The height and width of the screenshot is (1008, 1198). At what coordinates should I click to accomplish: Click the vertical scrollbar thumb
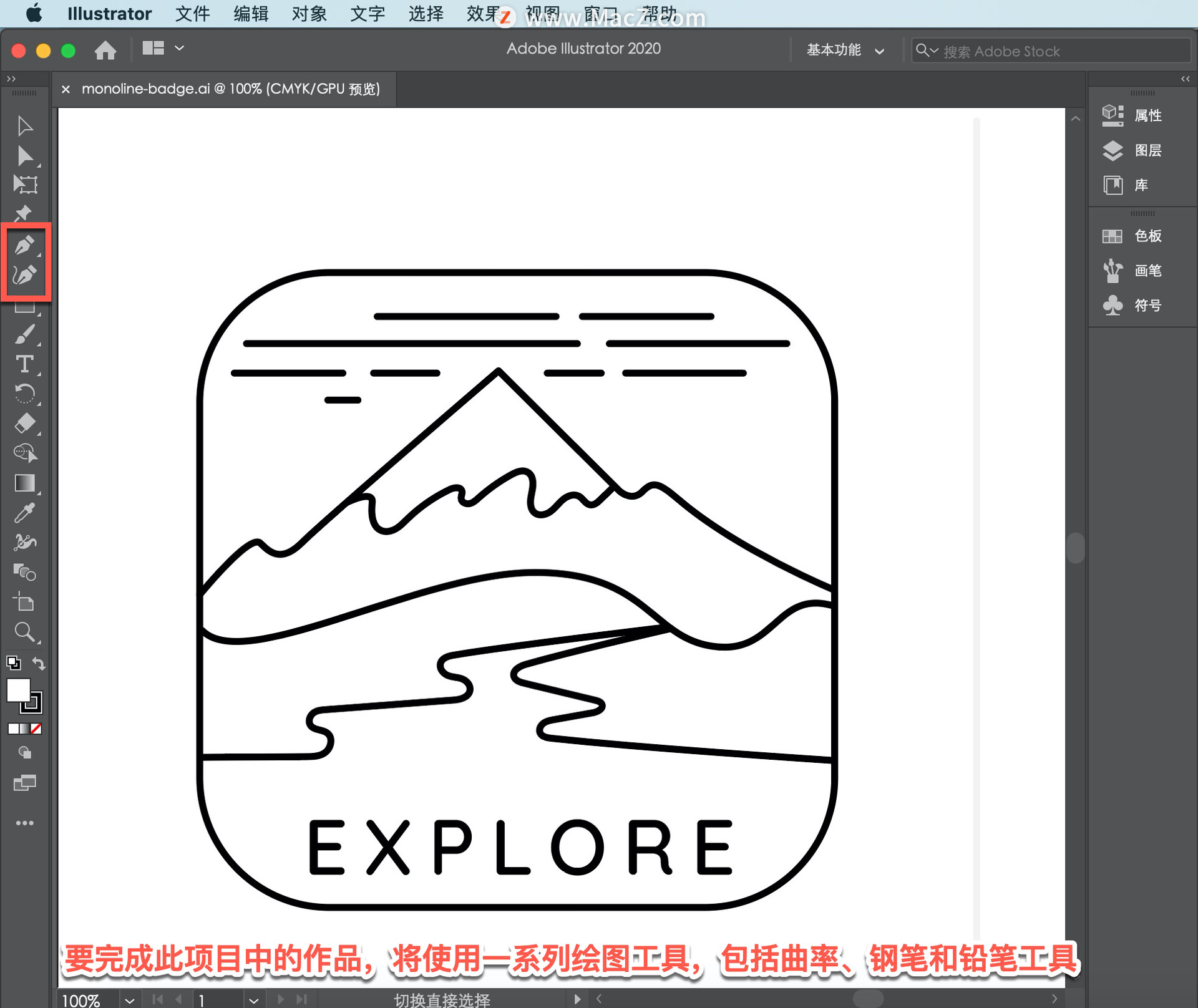pyautogui.click(x=1075, y=548)
